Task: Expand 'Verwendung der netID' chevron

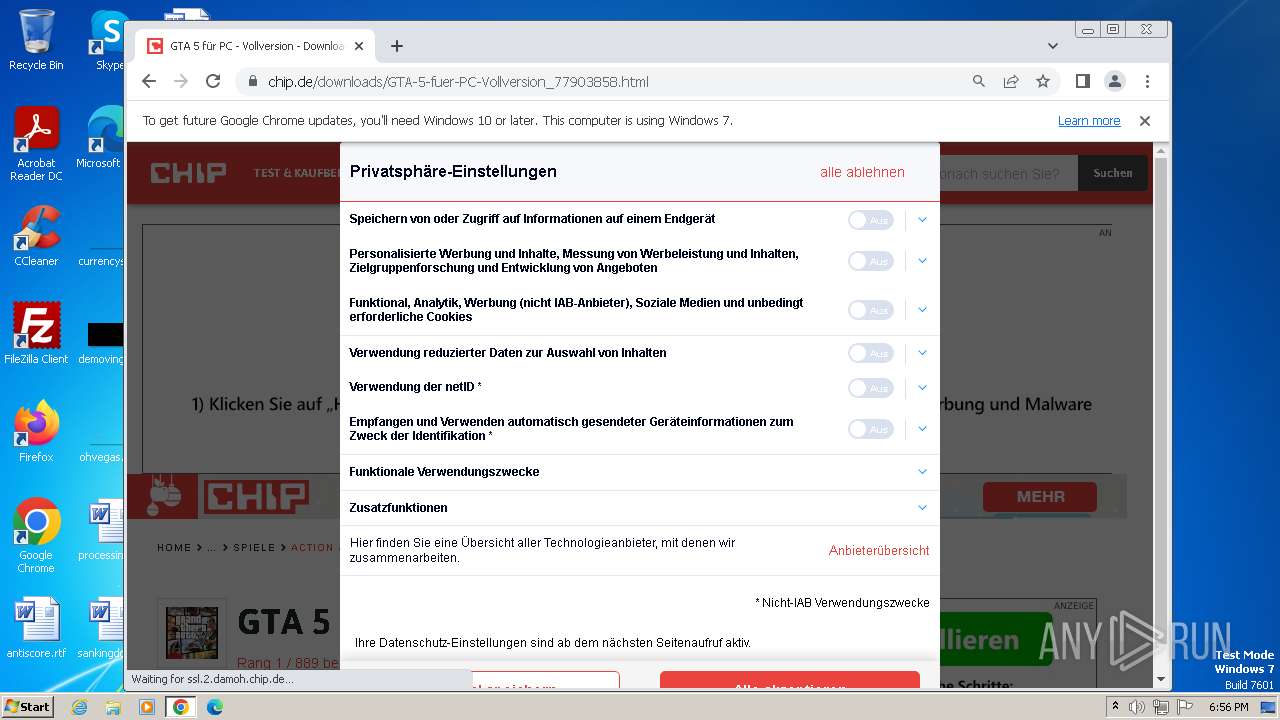Action: pyautogui.click(x=922, y=388)
